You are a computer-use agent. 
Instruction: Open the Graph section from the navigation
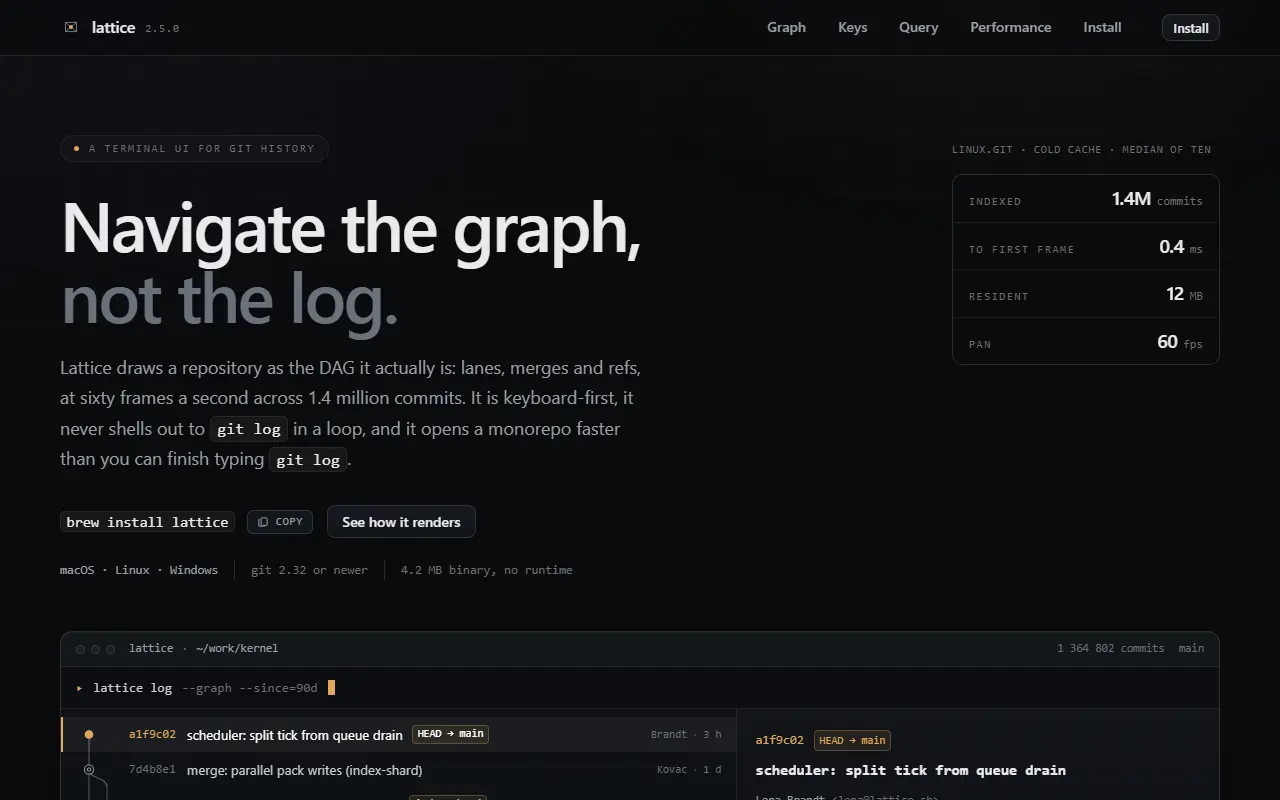pos(786,27)
